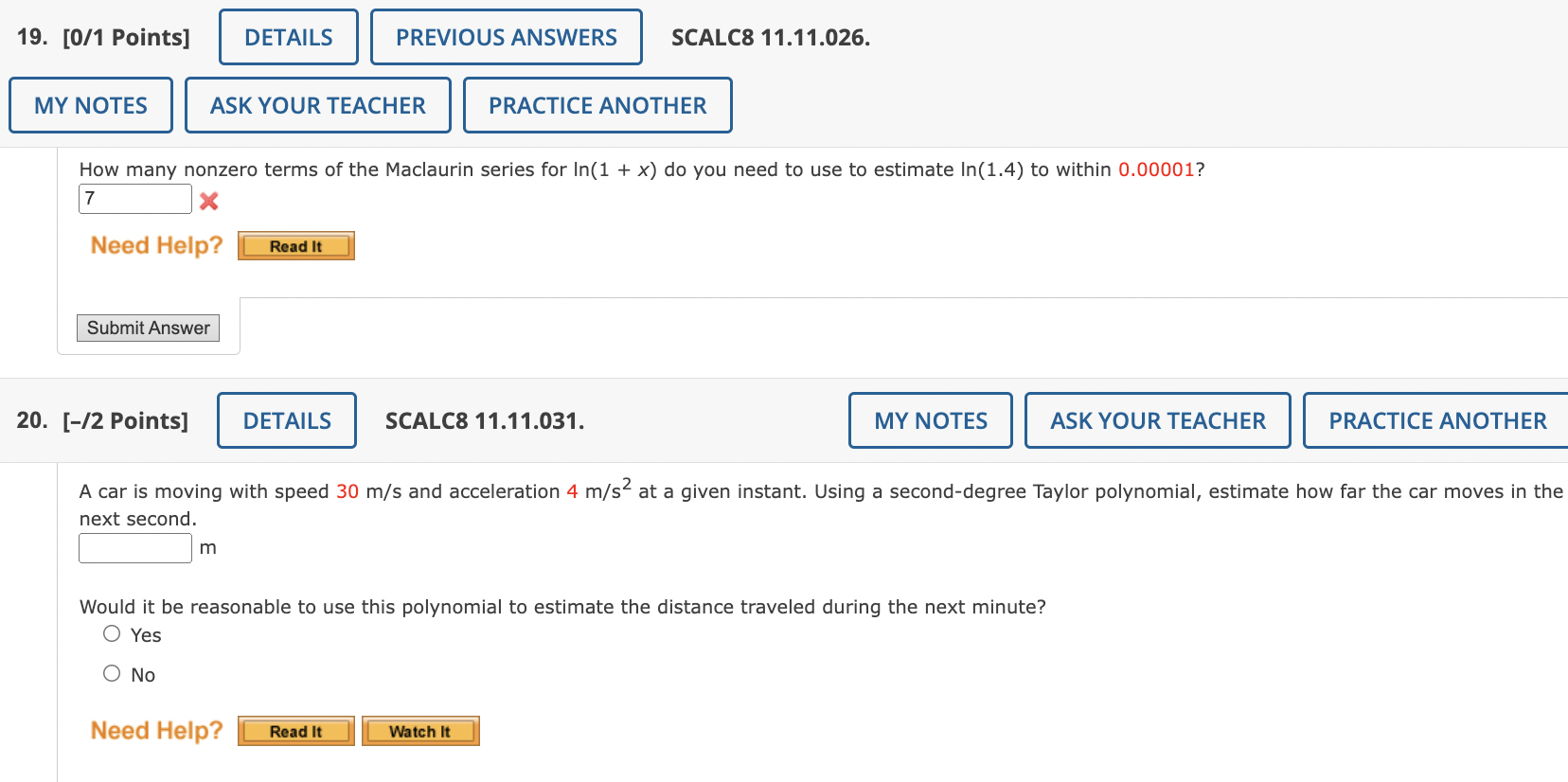
Task: Click the distance answer box in meters
Action: 134,547
